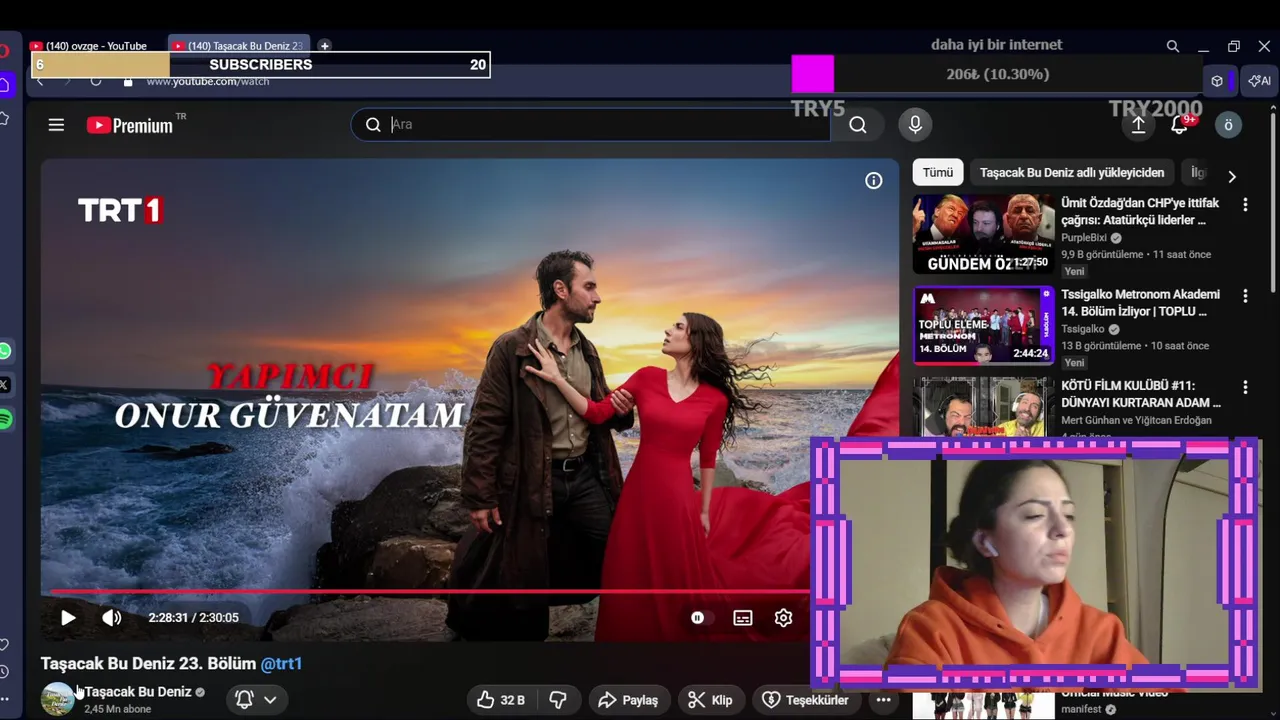The image size is (1280, 720).
Task: Click the manifest channel name
Action: coord(1082,709)
